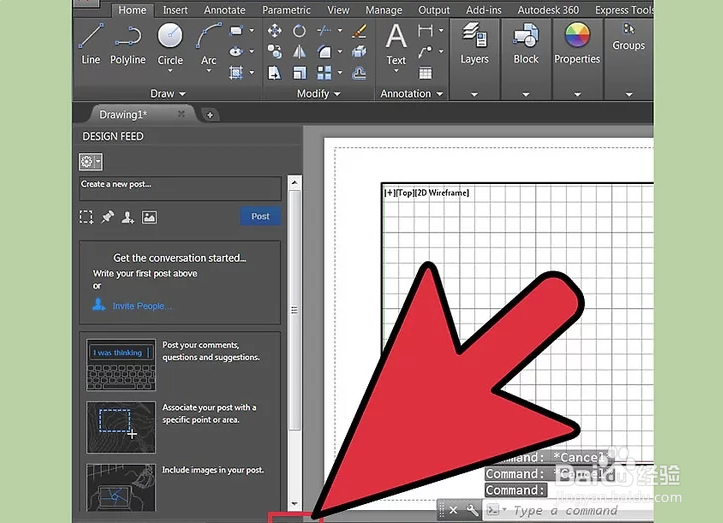
Task: Select the Explode tool
Action: point(359,52)
